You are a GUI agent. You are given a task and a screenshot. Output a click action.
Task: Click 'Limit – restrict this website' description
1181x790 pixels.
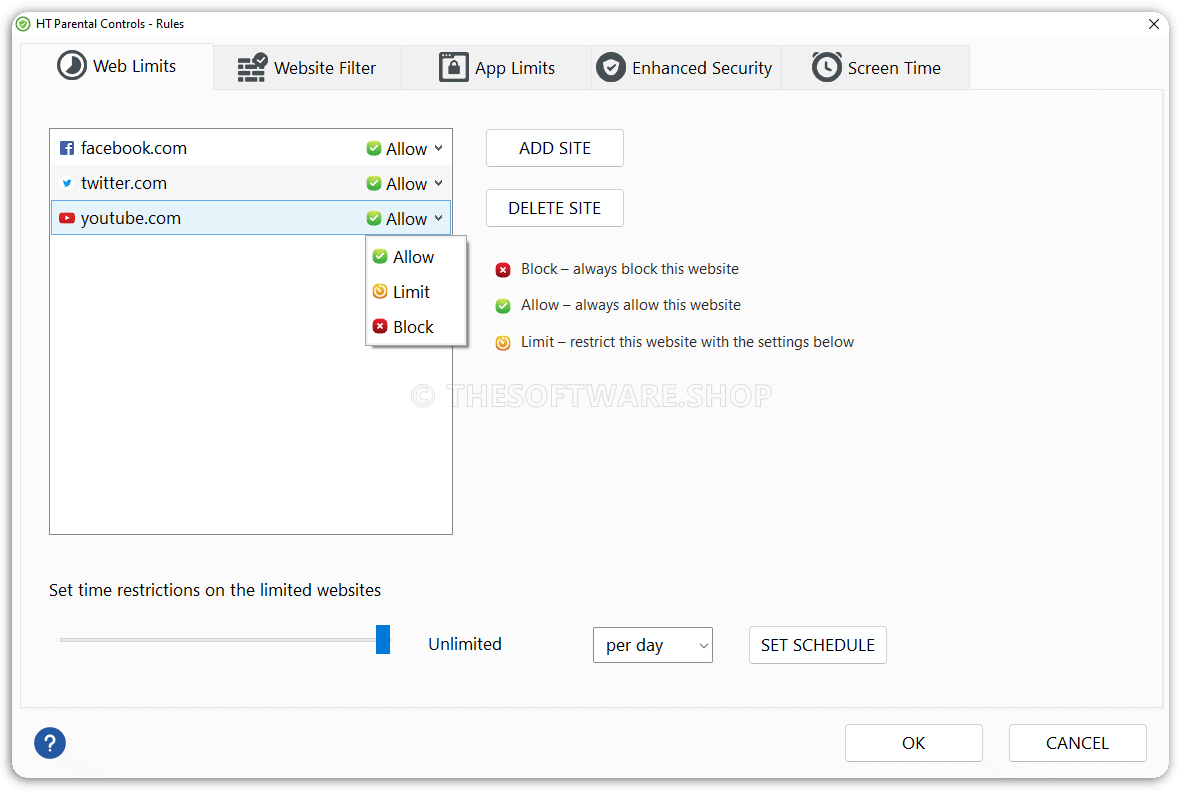click(x=688, y=343)
